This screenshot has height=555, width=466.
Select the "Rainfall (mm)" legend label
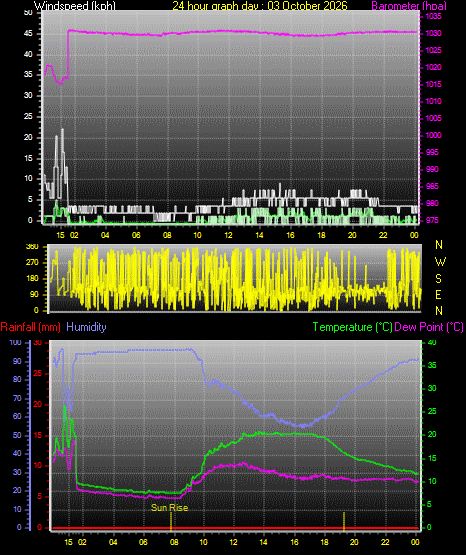pos(30,327)
